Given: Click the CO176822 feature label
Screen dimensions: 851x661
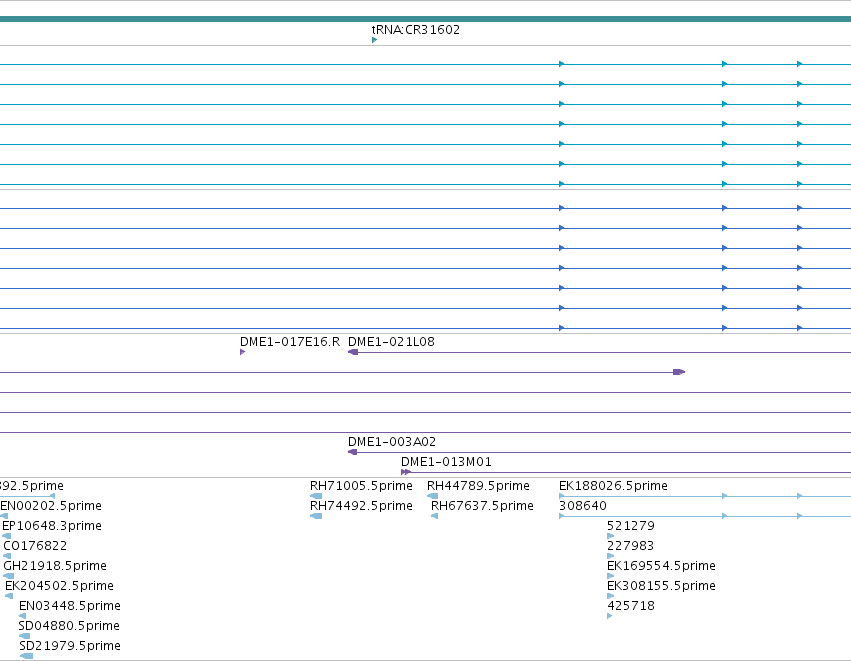Looking at the screenshot, I should [35, 546].
